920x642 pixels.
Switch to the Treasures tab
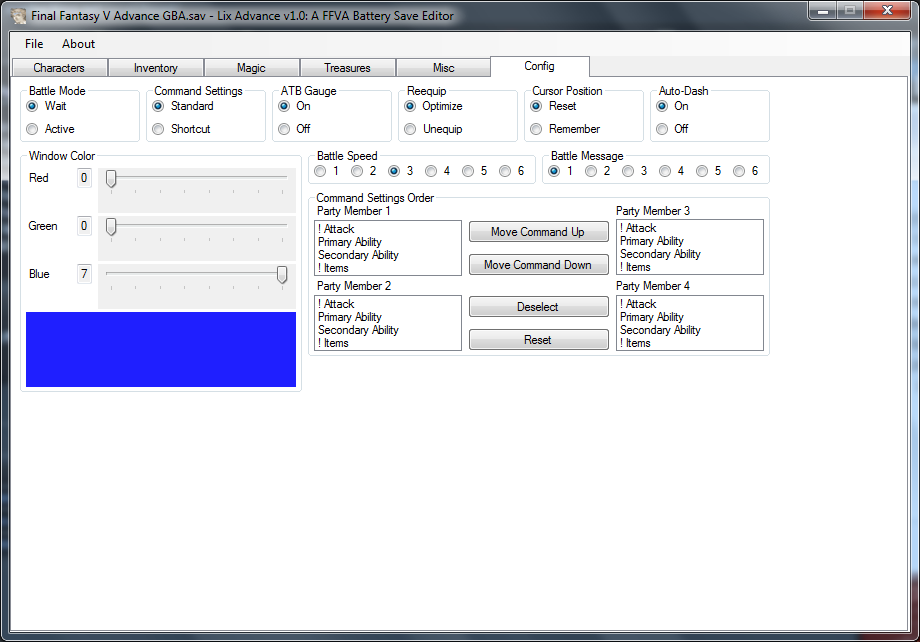tap(348, 68)
